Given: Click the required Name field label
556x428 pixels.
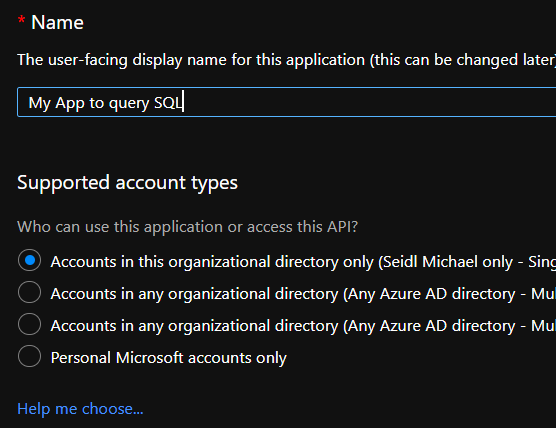Looking at the screenshot, I should [x=57, y=23].
